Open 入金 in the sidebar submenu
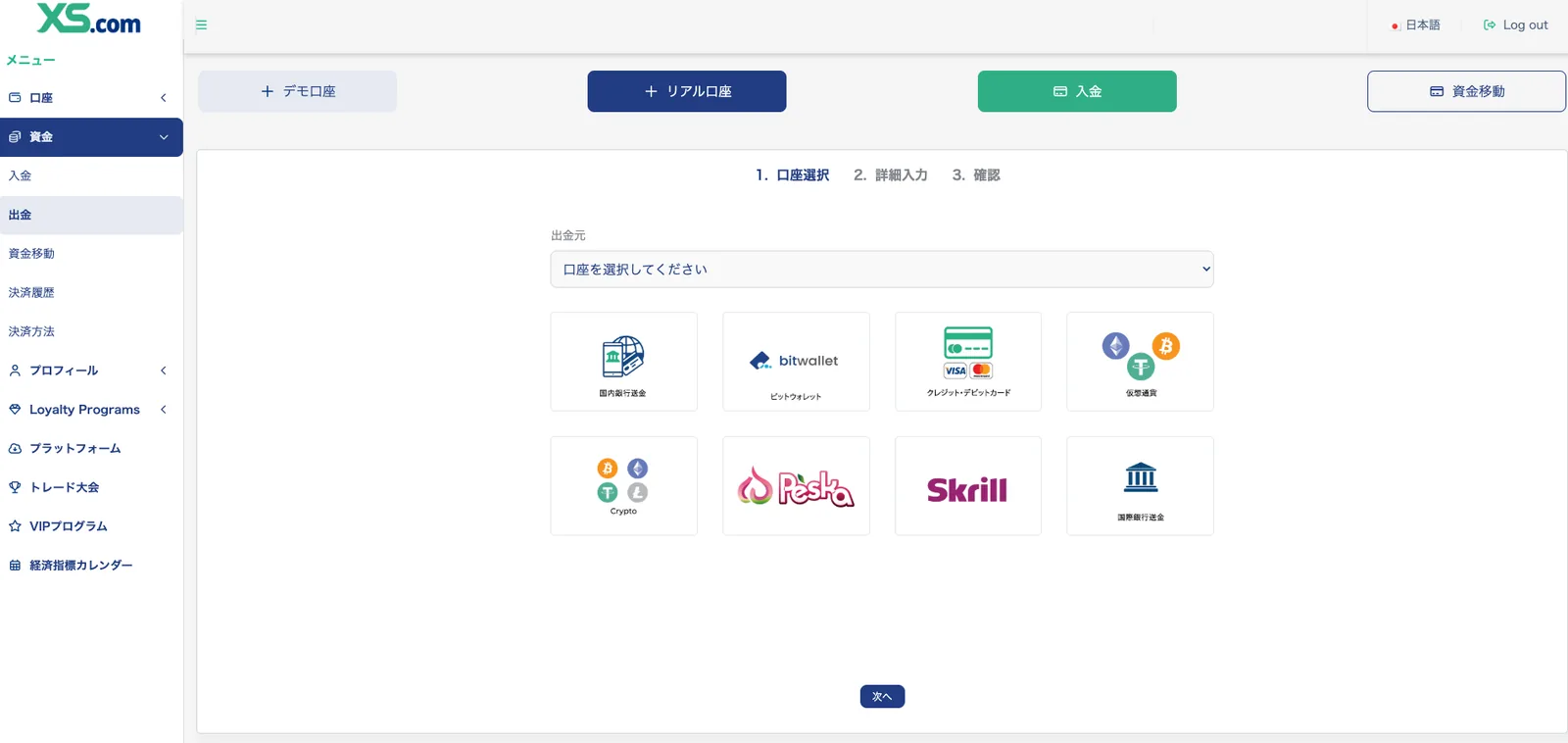This screenshot has height=743, width=1568. tap(91, 175)
